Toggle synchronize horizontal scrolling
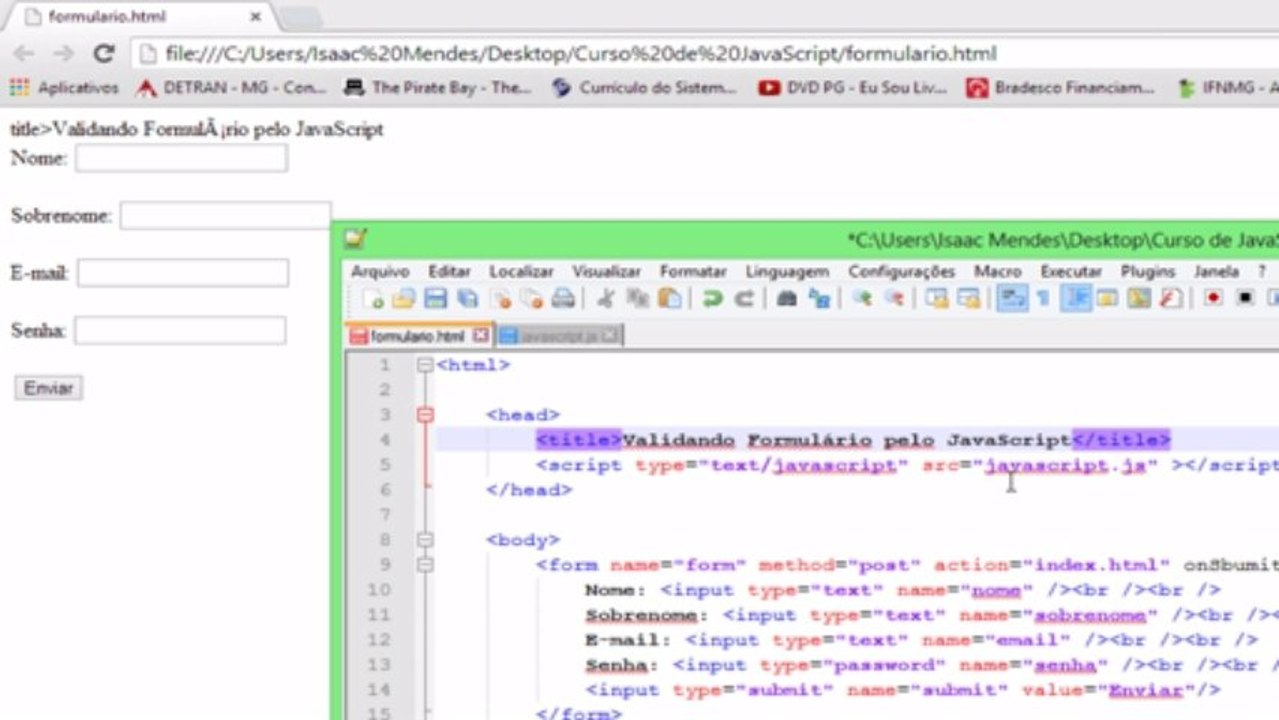Image resolution: width=1279 pixels, height=720 pixels. (968, 298)
